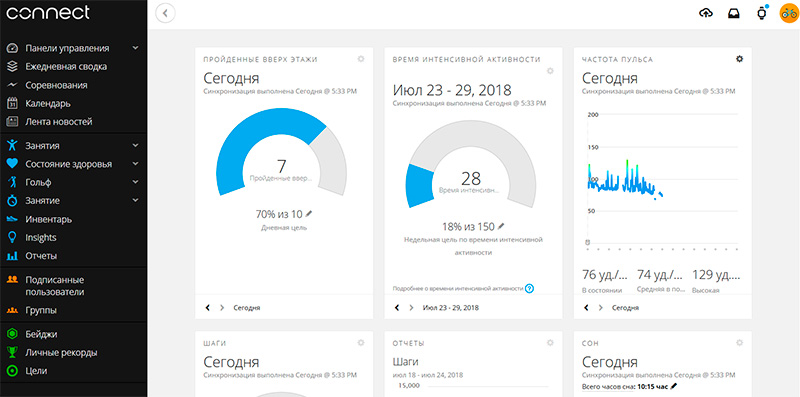This screenshot has height=397, width=800.
Task: Open the watch device icon in header
Action: tap(761, 14)
